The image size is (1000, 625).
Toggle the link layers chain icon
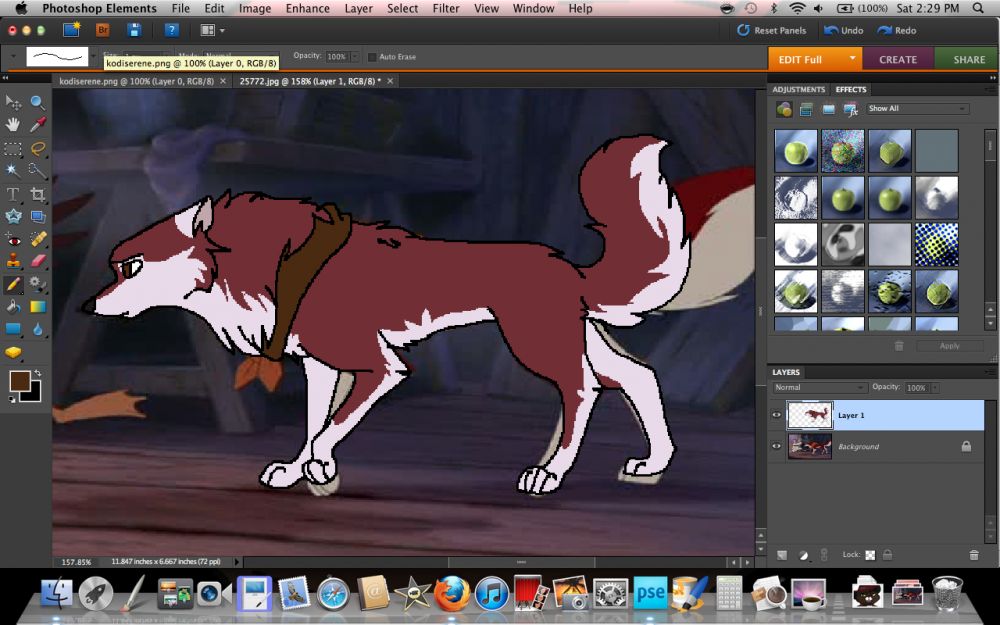click(824, 555)
